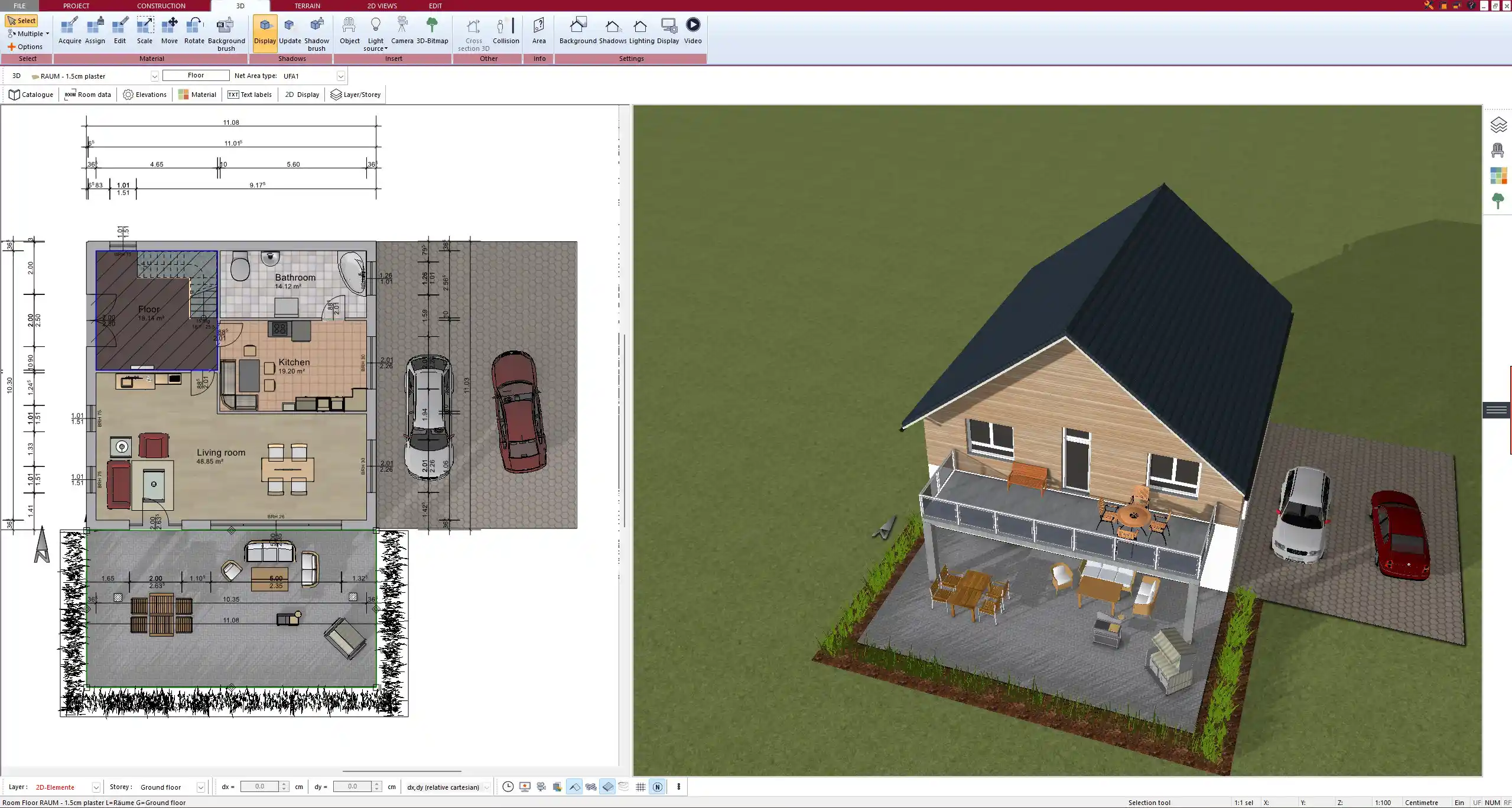Select the Cross section 3D tool

click(x=472, y=33)
